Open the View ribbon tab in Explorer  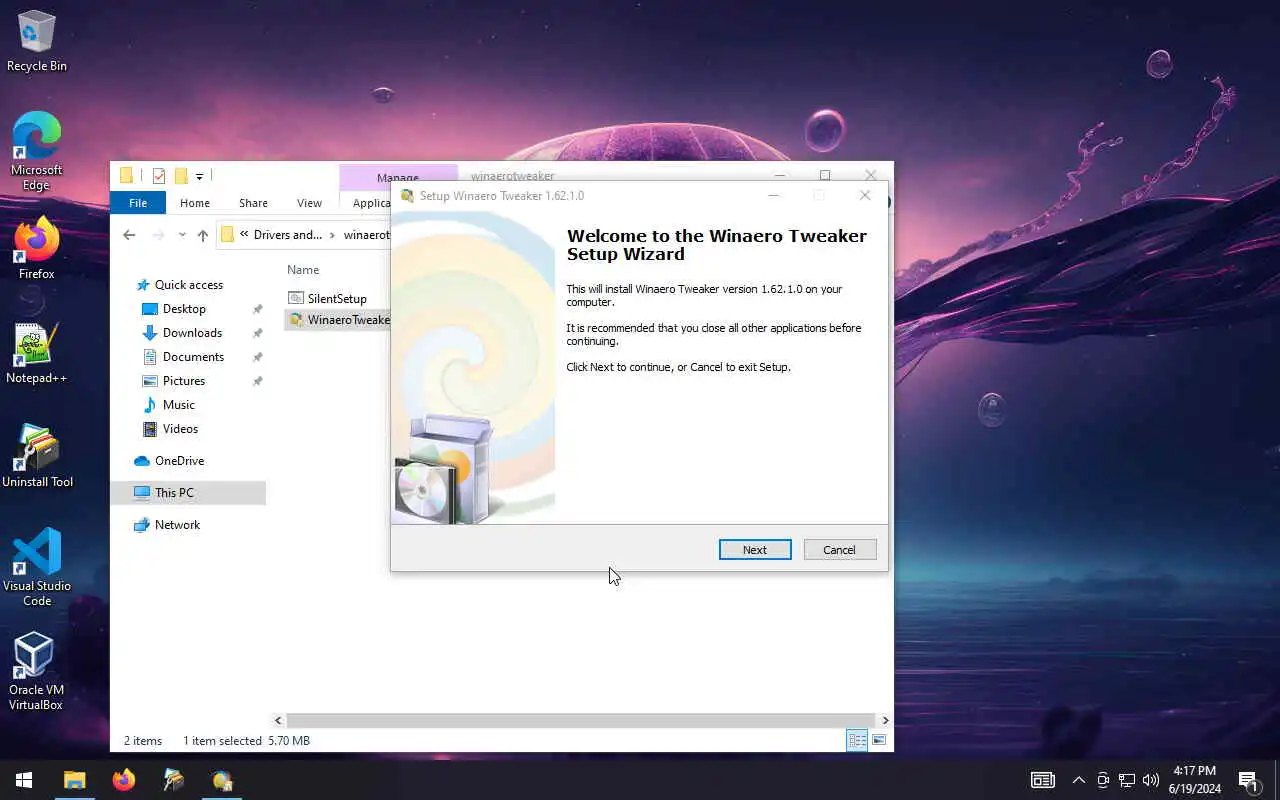(x=309, y=203)
